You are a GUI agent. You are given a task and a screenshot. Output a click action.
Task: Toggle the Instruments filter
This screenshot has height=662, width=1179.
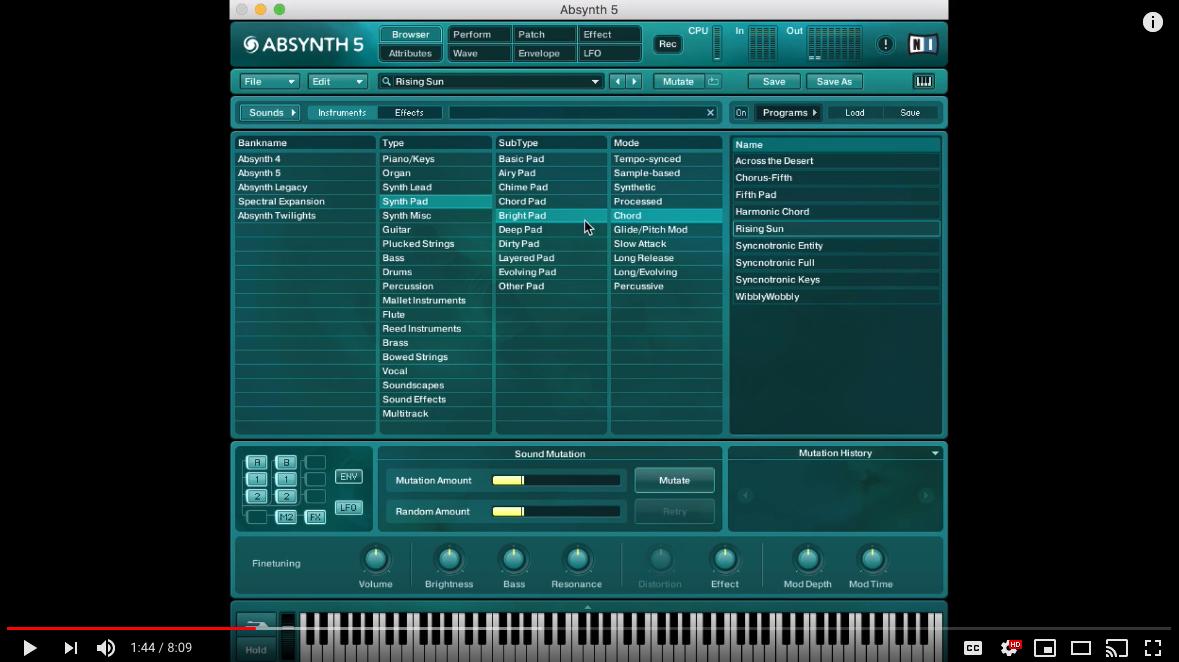[341, 113]
